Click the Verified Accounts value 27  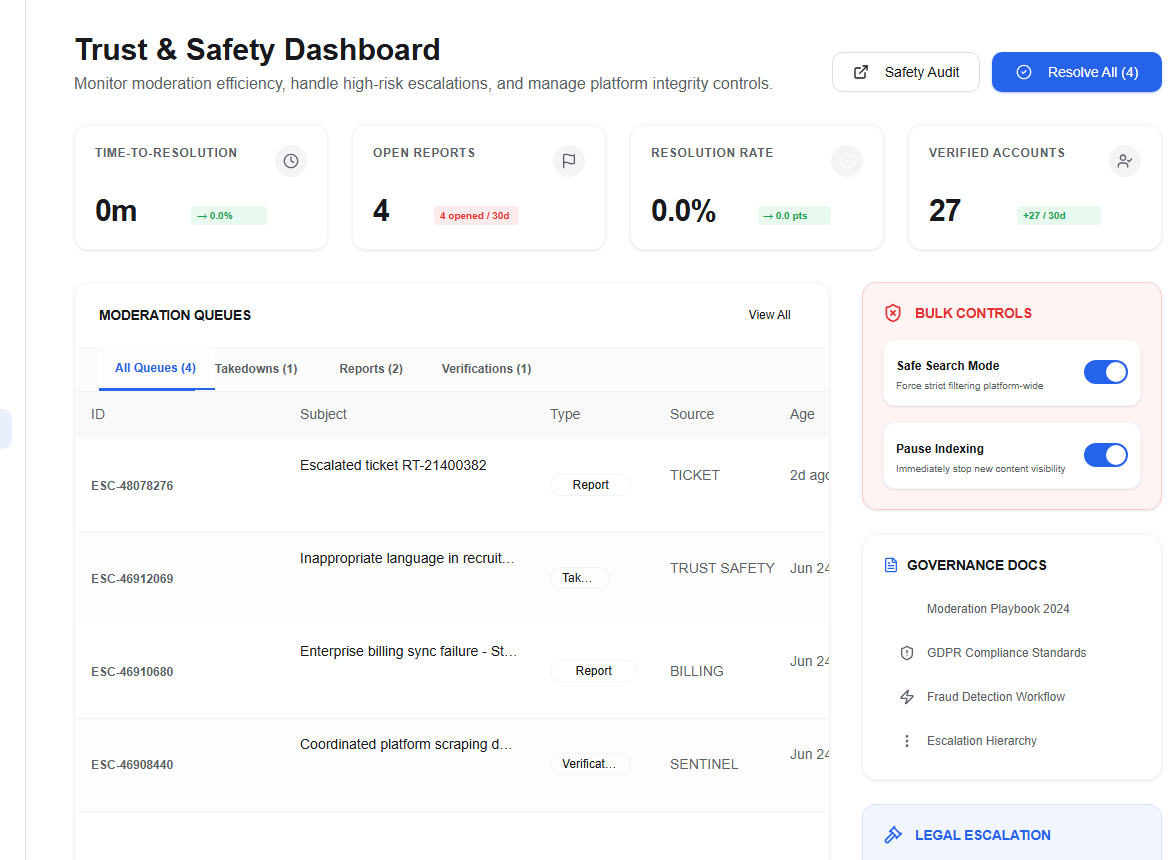945,211
